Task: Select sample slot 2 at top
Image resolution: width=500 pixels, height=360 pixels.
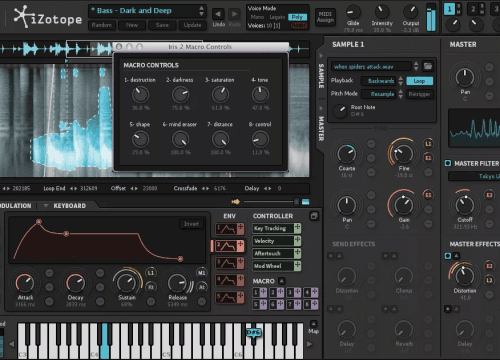Action: 473,9
